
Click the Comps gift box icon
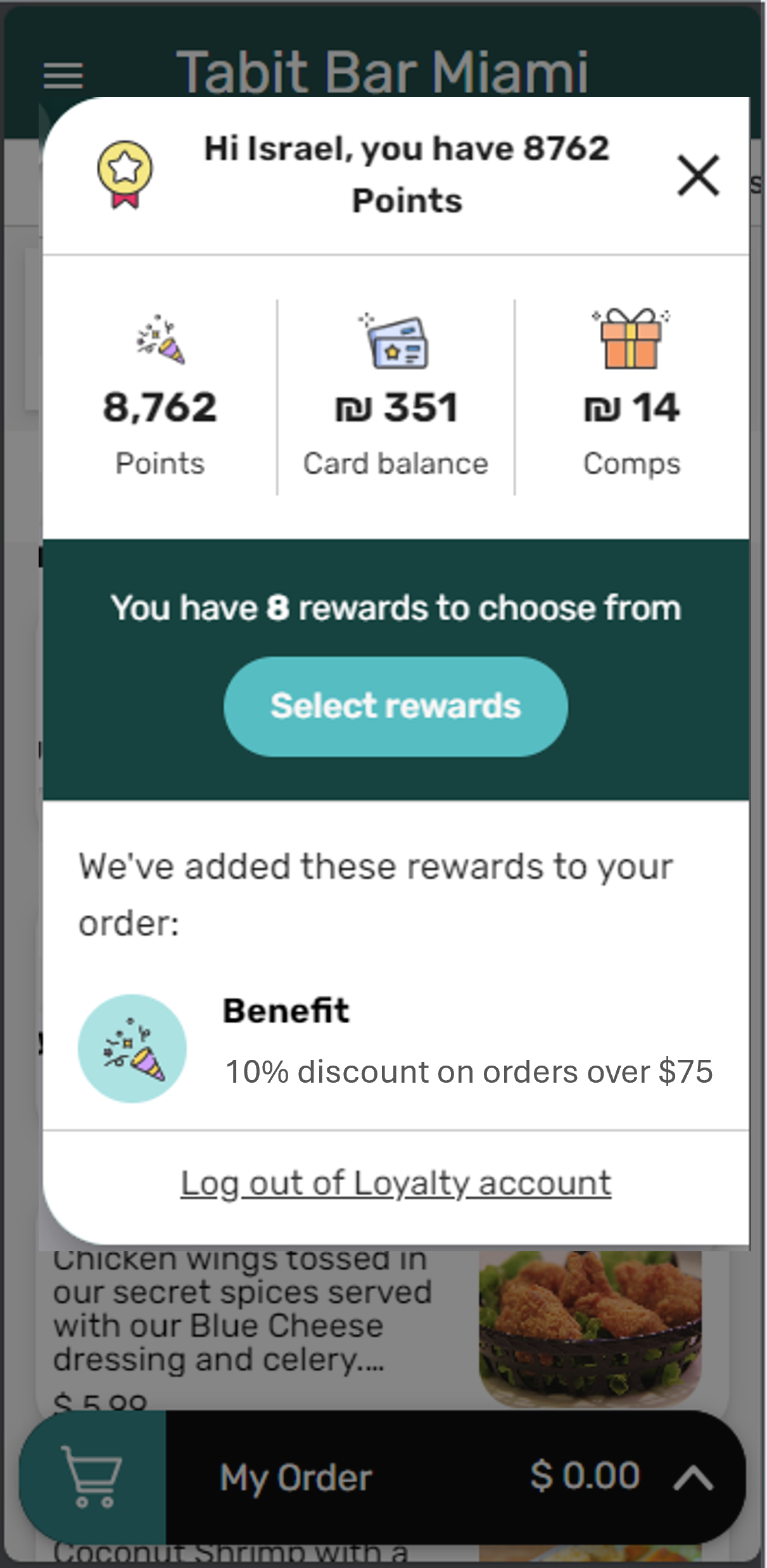pos(631,338)
